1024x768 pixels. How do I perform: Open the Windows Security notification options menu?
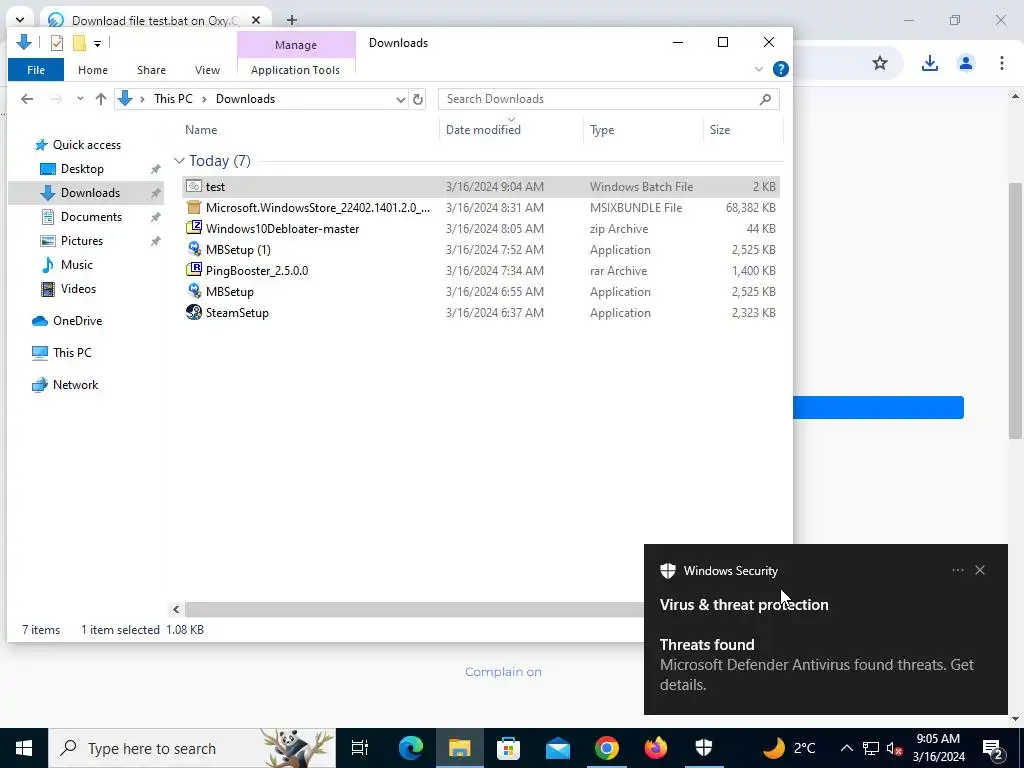coord(957,570)
